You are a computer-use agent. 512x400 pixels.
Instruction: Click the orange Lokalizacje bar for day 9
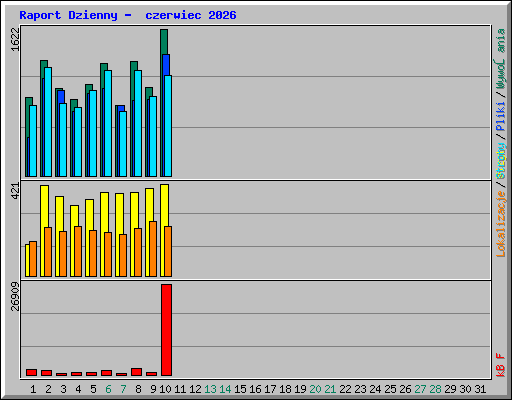point(153,249)
